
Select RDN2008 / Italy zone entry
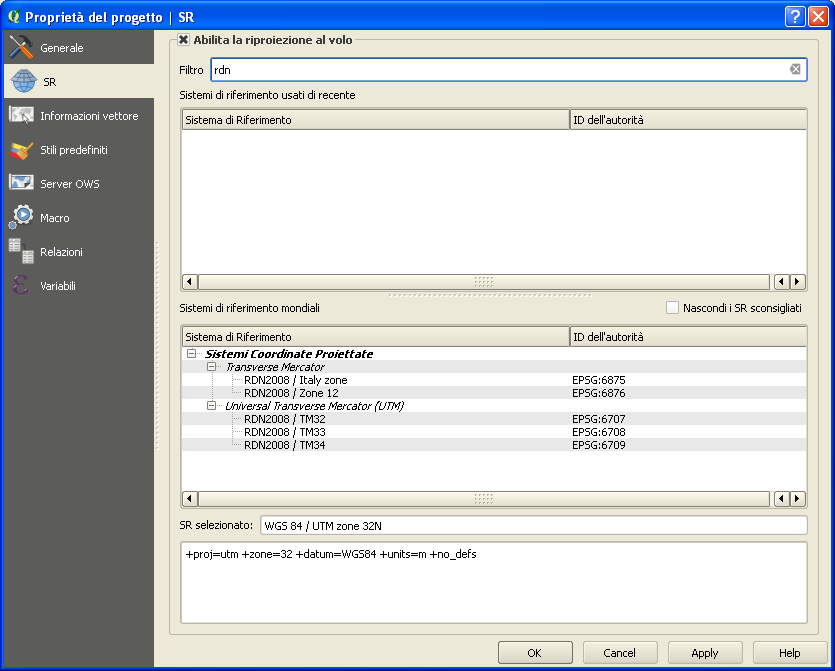(295, 380)
